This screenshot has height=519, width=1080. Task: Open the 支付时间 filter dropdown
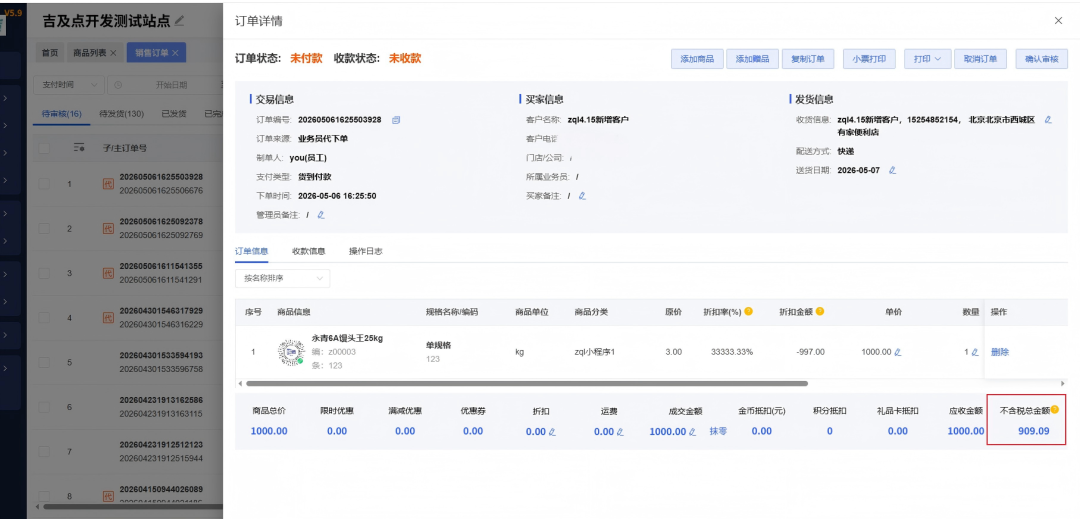[x=69, y=85]
